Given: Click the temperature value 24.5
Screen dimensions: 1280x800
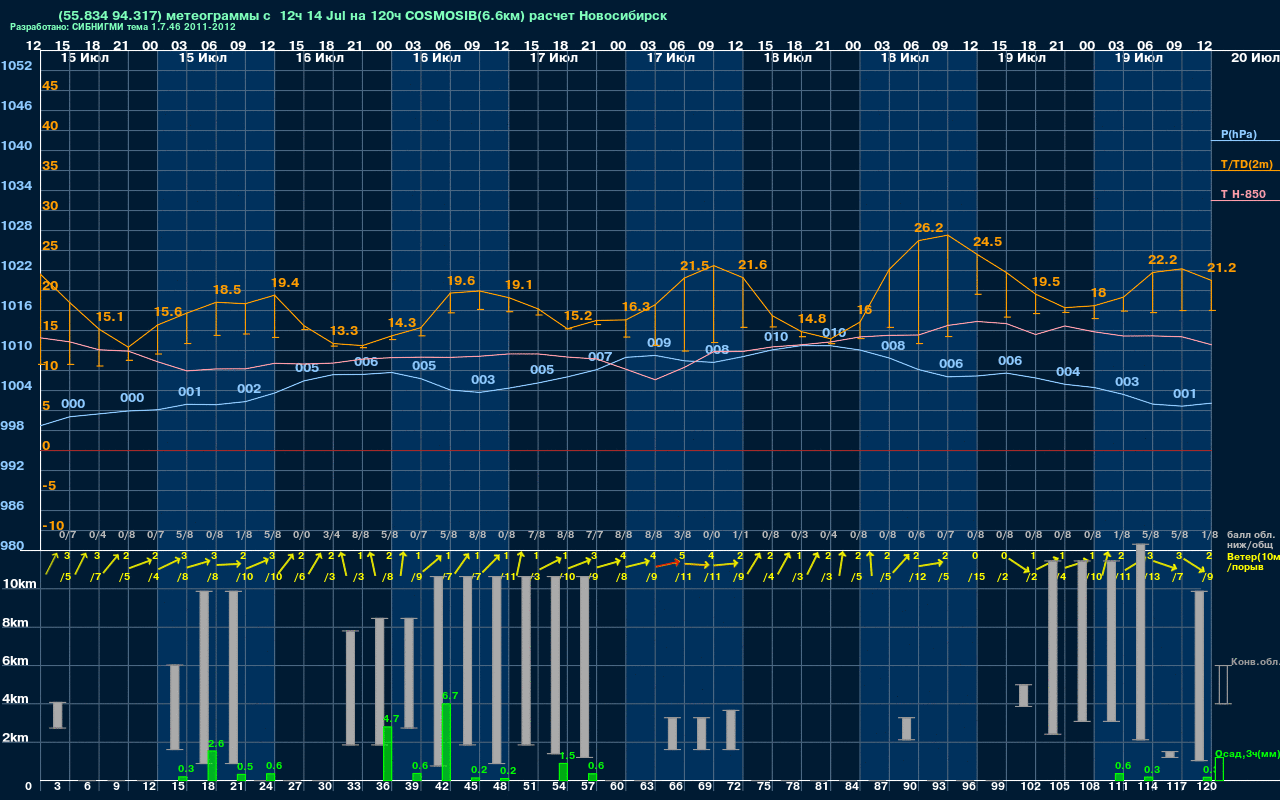Looking at the screenshot, I should pyautogui.click(x=987, y=242).
